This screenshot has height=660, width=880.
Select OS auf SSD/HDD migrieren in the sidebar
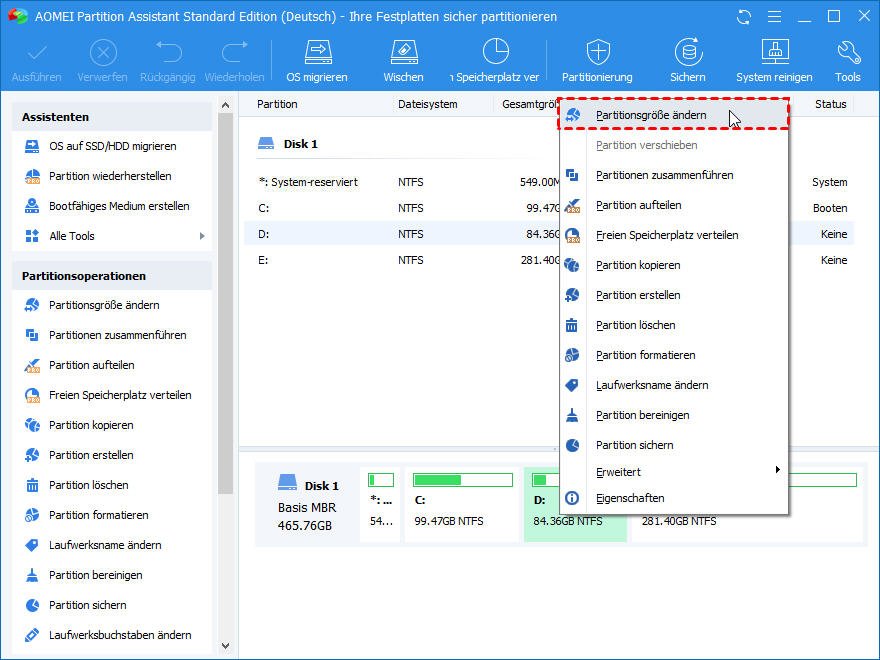(112, 146)
